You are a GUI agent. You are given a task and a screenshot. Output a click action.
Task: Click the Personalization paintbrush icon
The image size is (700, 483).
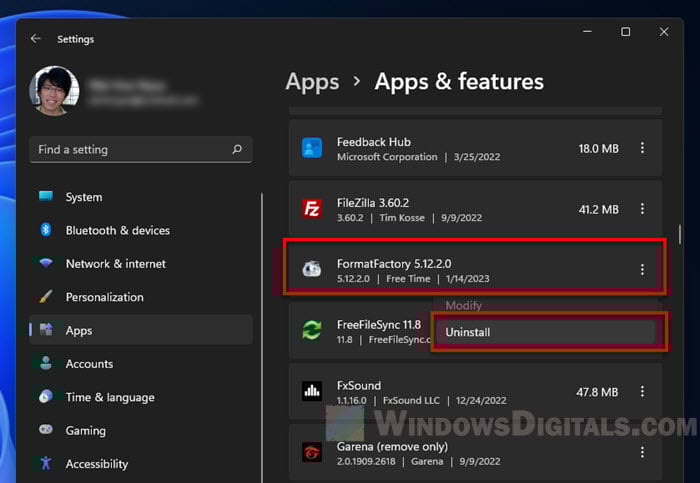coord(46,296)
